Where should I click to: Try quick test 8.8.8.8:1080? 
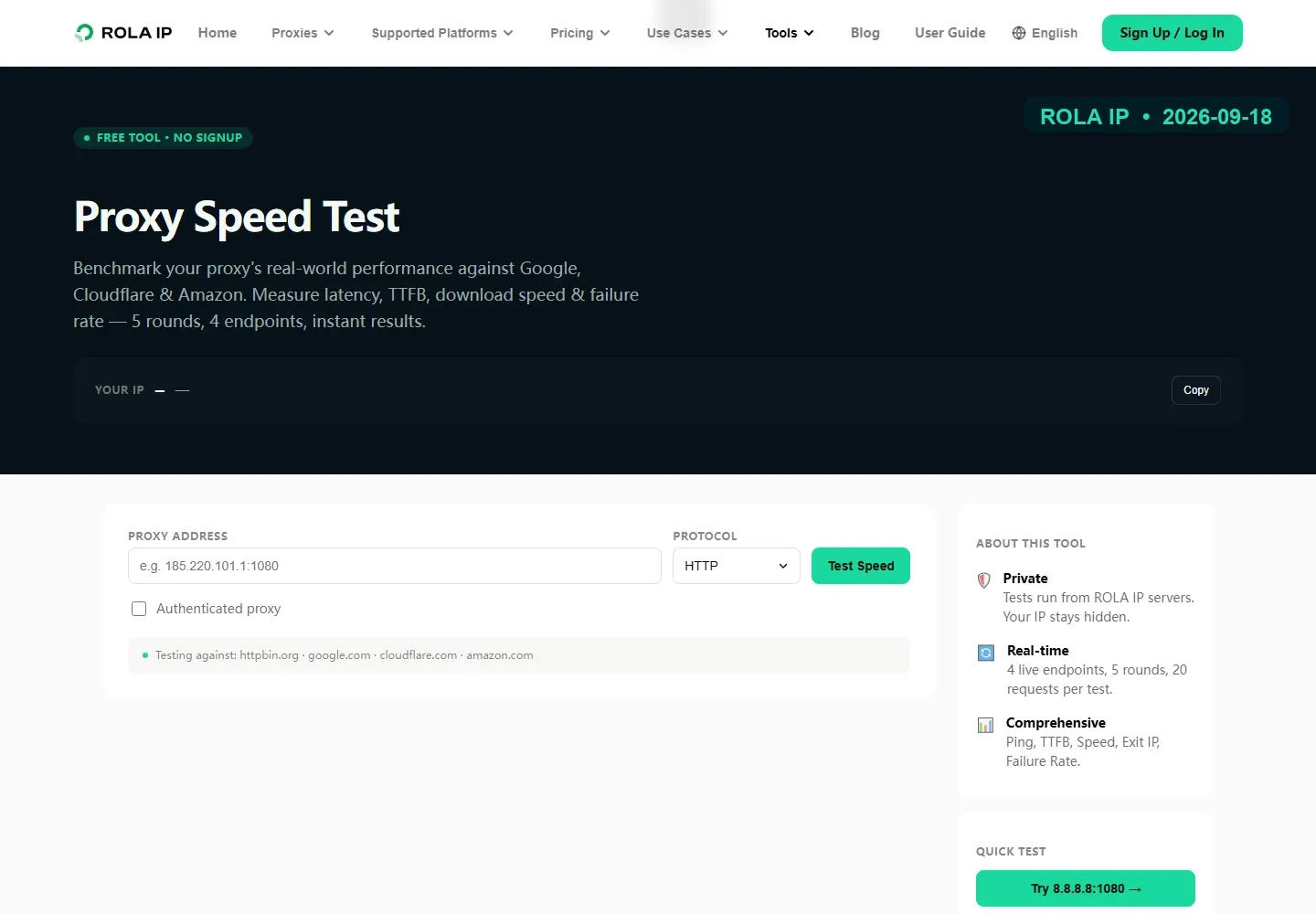[x=1086, y=888]
